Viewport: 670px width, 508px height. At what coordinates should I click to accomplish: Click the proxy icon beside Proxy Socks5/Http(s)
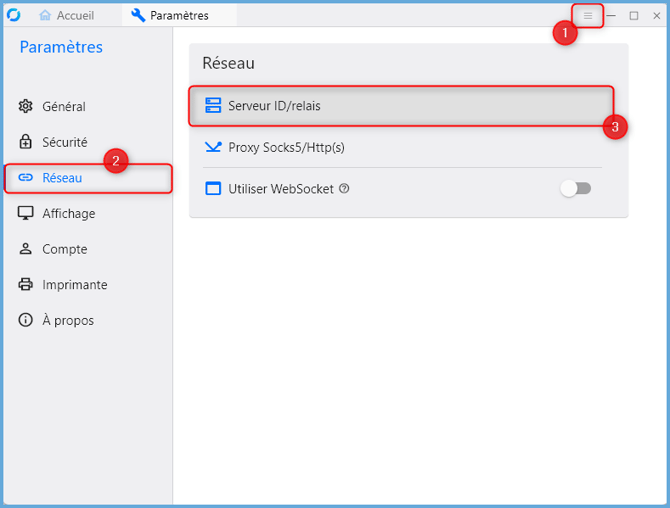coord(213,147)
